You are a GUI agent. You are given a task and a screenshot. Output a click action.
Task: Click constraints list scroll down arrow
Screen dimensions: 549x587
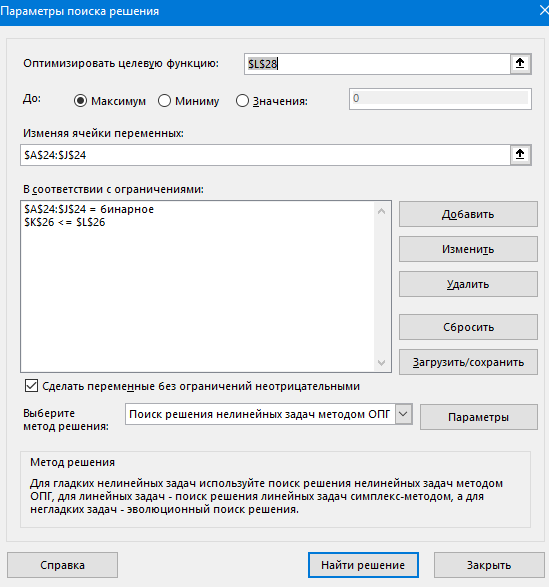pyautogui.click(x=382, y=362)
